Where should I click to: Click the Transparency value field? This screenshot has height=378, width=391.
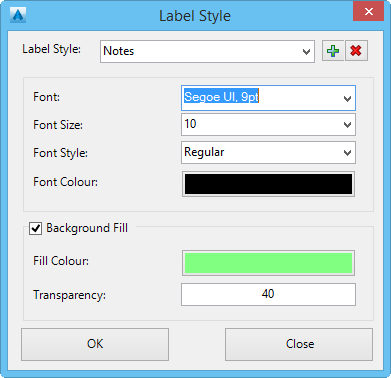[268, 294]
